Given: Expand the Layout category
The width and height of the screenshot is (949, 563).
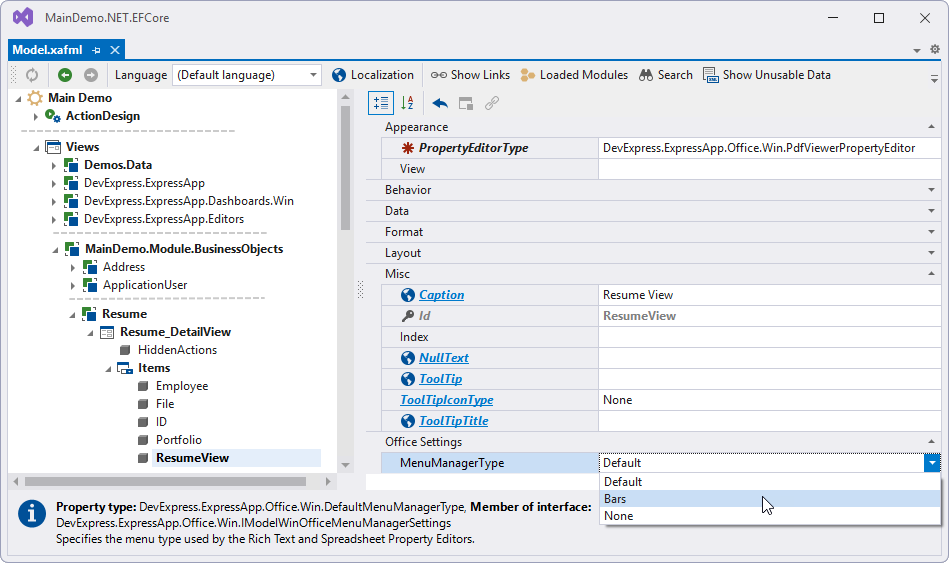Looking at the screenshot, I should [931, 253].
